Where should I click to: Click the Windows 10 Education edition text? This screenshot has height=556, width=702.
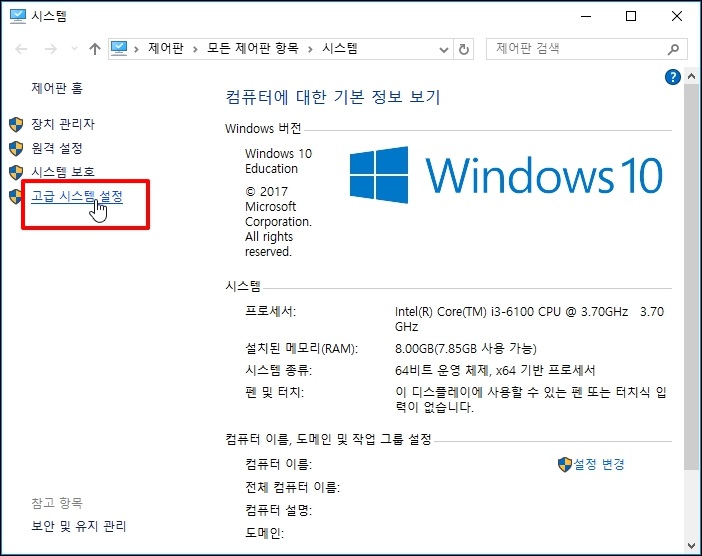click(x=278, y=161)
